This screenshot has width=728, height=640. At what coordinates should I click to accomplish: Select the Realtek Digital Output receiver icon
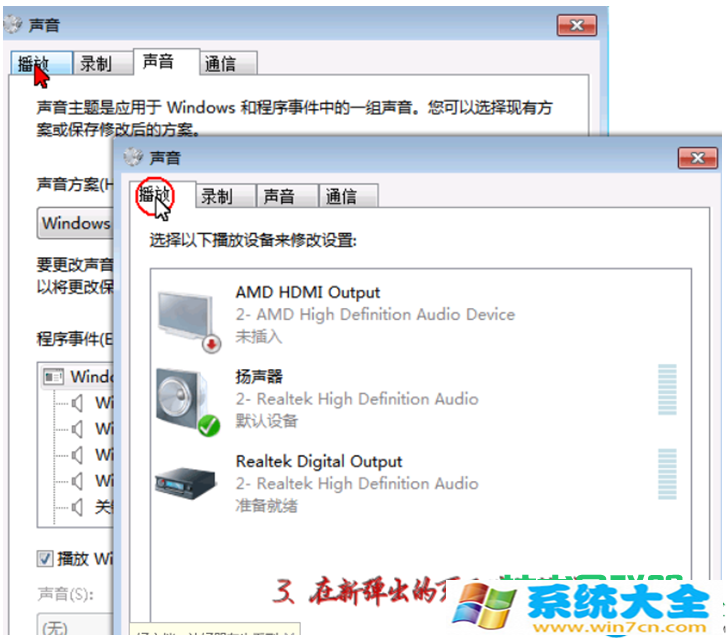tap(186, 483)
